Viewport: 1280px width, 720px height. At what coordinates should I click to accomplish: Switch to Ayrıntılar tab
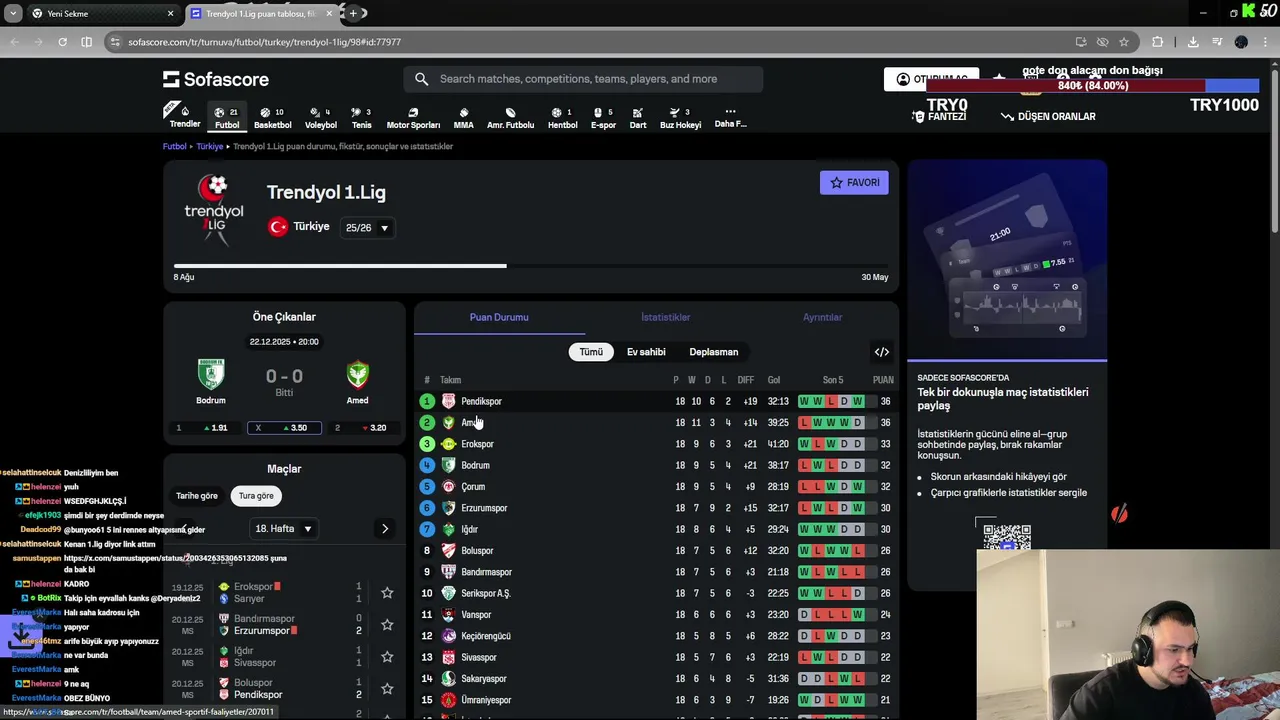pyautogui.click(x=823, y=317)
